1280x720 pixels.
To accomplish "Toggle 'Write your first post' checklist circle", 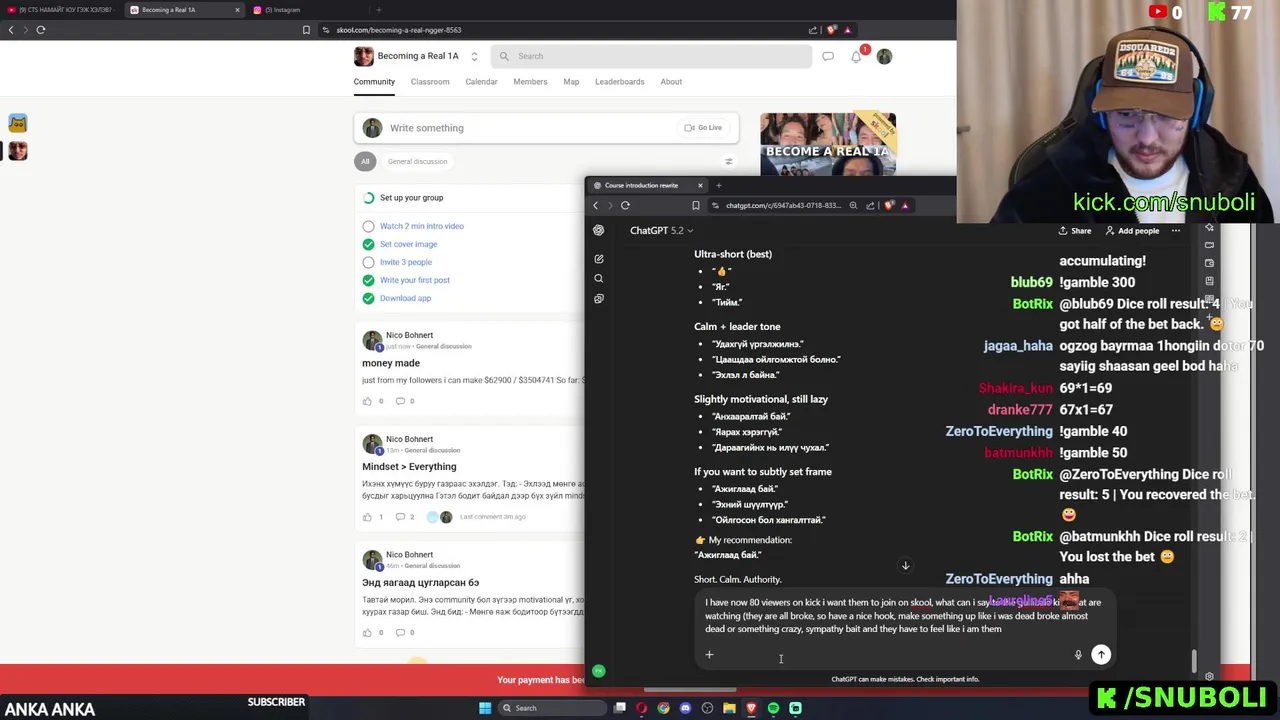I will [369, 280].
